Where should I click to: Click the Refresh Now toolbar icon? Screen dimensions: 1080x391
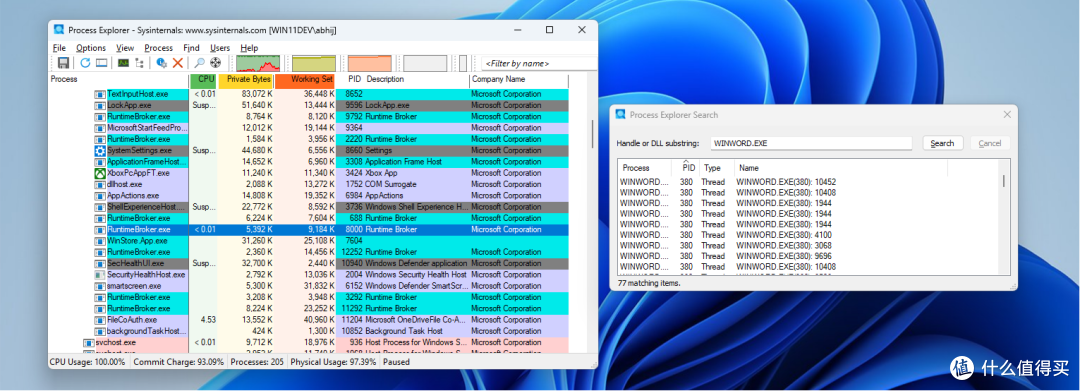pos(85,63)
